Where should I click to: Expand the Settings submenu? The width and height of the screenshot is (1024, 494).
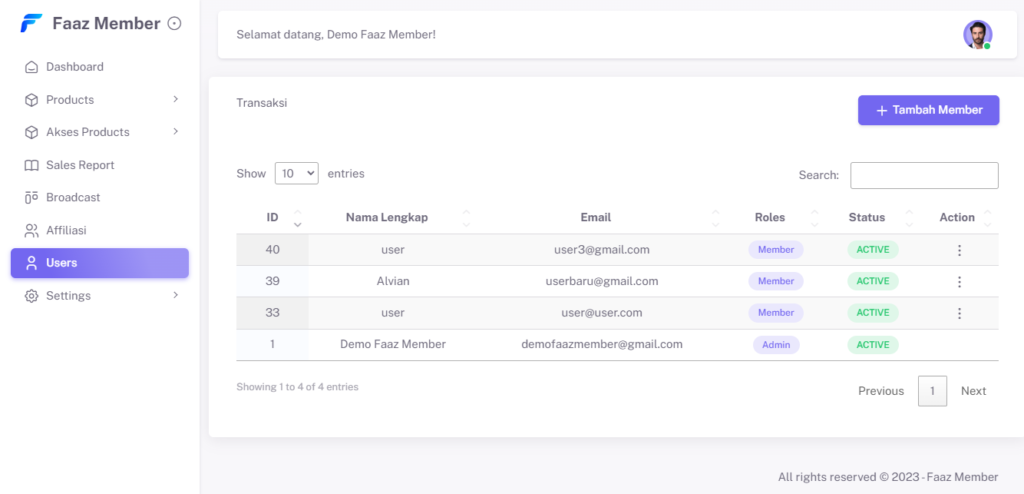click(175, 296)
